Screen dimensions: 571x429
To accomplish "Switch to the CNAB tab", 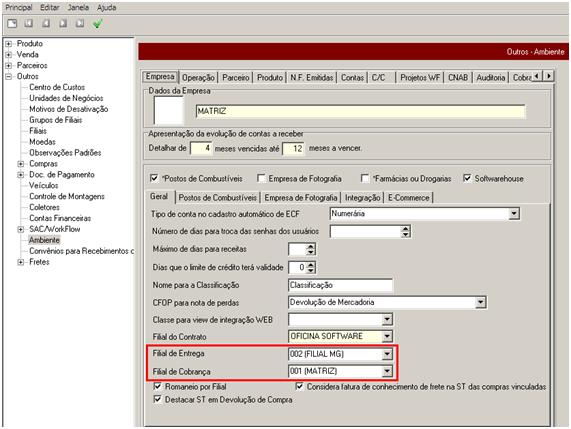I will [x=458, y=78].
